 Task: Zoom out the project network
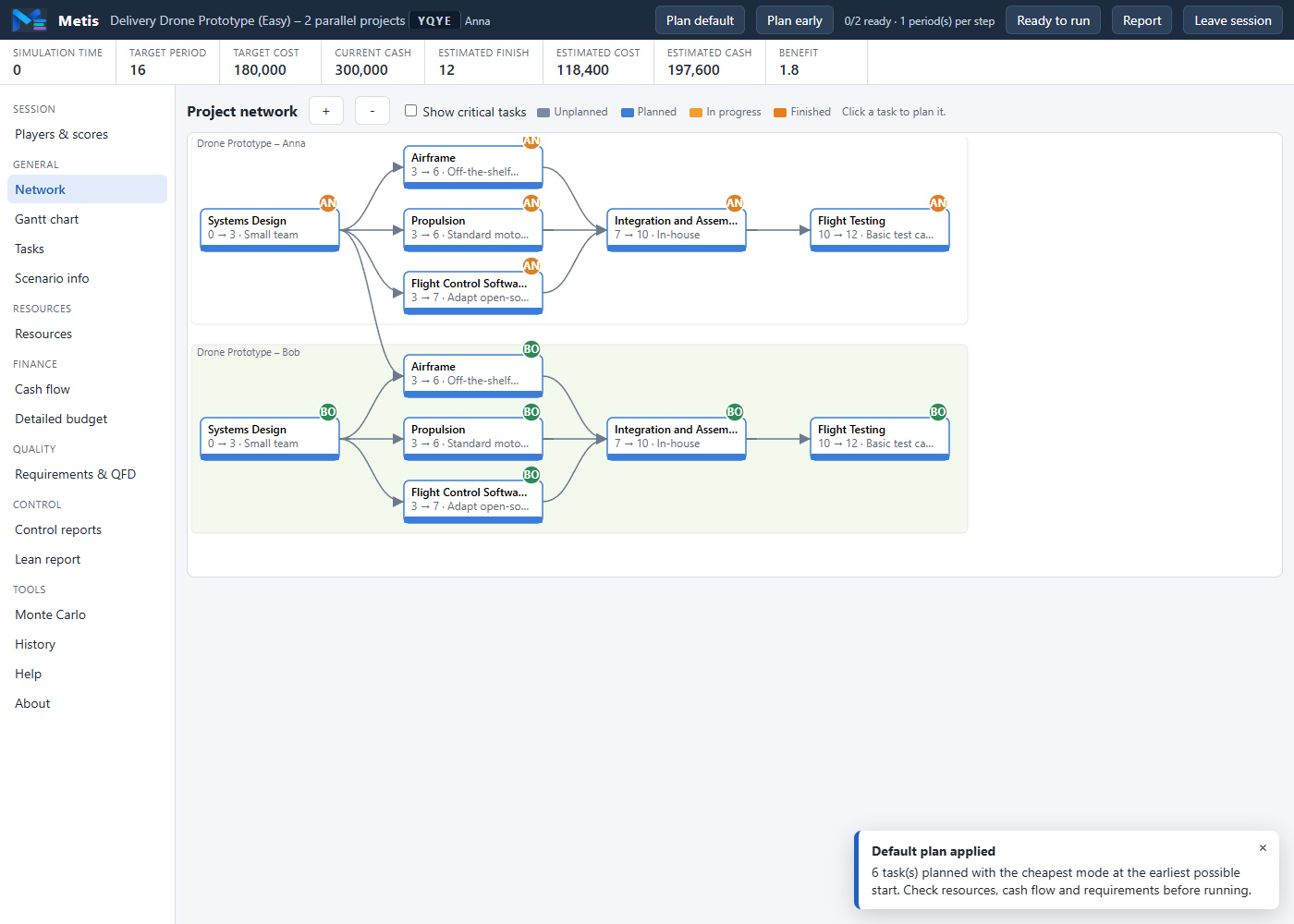tap(372, 111)
